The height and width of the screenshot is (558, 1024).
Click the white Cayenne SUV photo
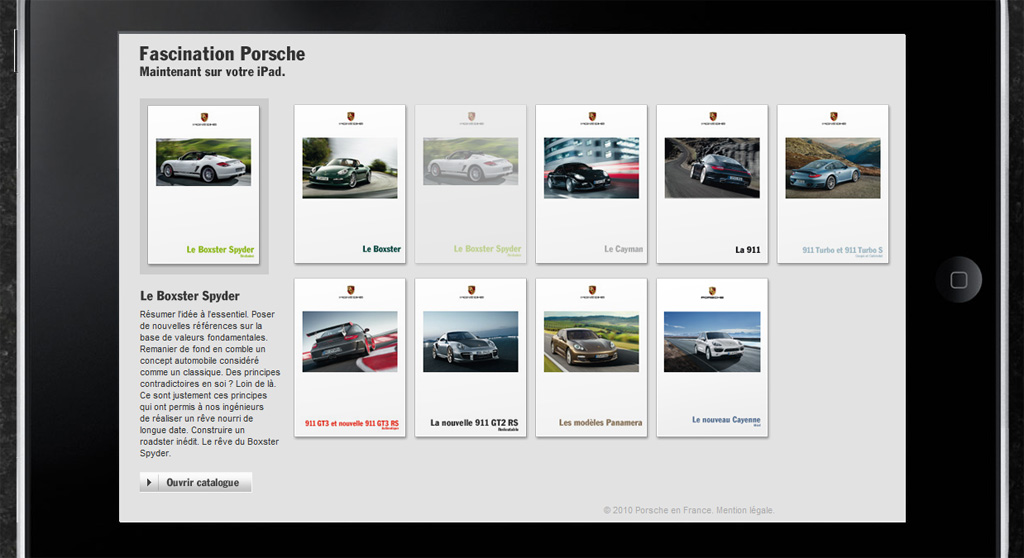pos(712,342)
